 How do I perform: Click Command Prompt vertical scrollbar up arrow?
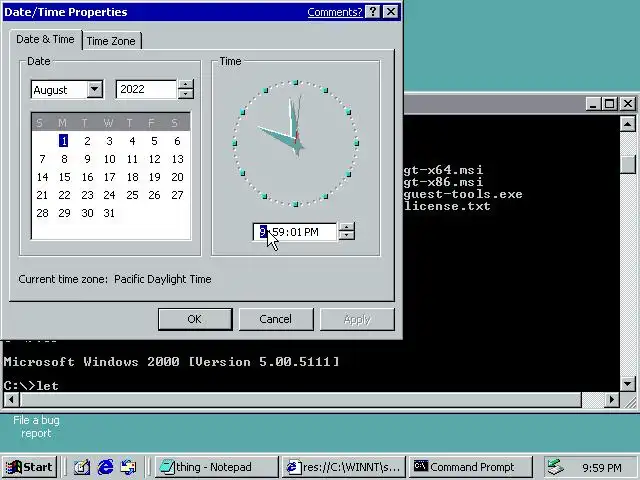[627, 124]
